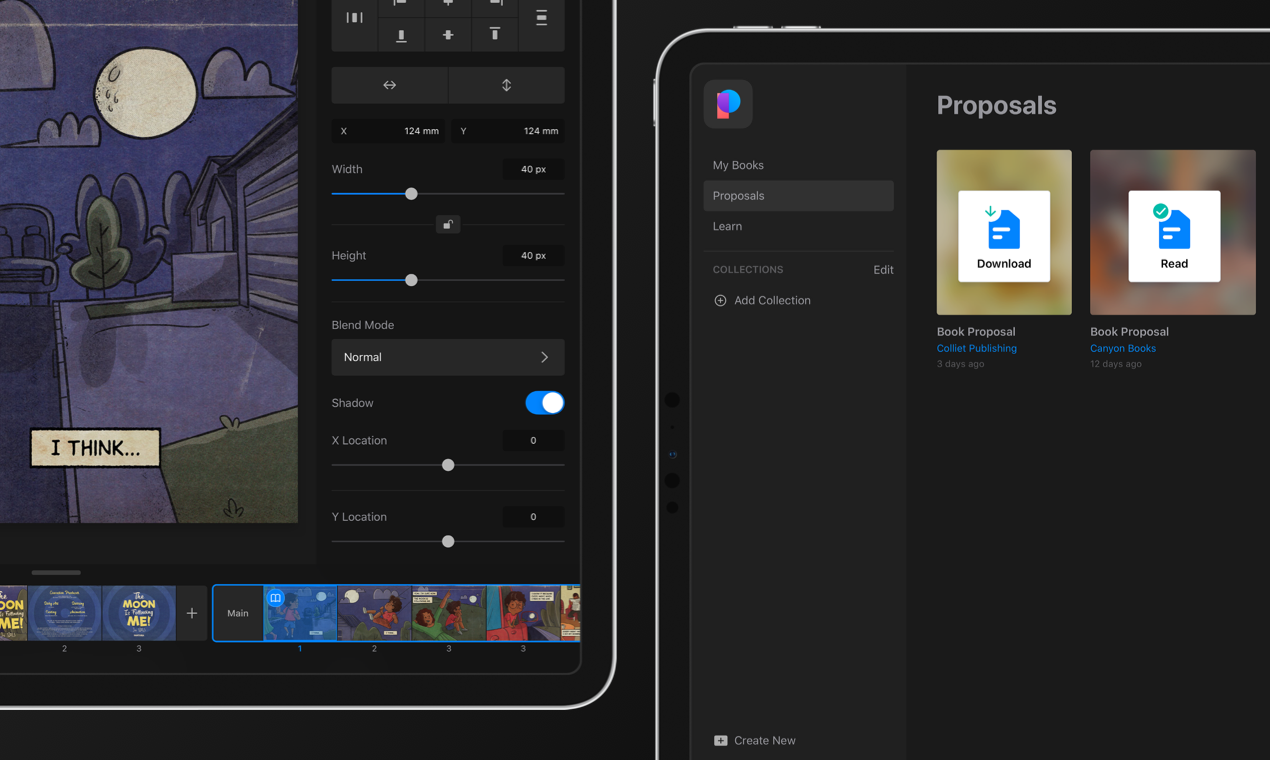The height and width of the screenshot is (760, 1270).
Task: Click the Y Location slider knob
Action: pyautogui.click(x=448, y=541)
